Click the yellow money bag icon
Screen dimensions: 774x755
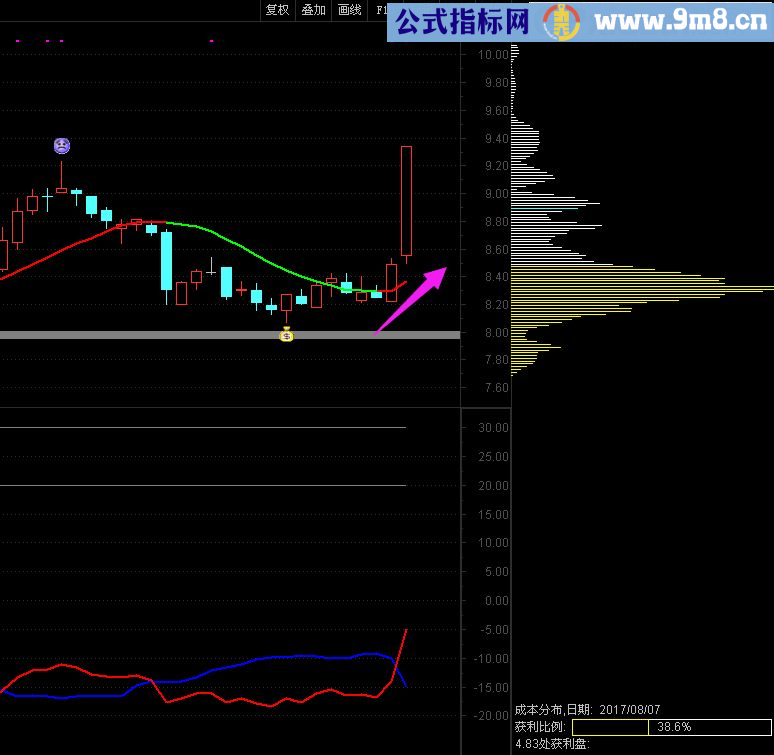(x=286, y=335)
